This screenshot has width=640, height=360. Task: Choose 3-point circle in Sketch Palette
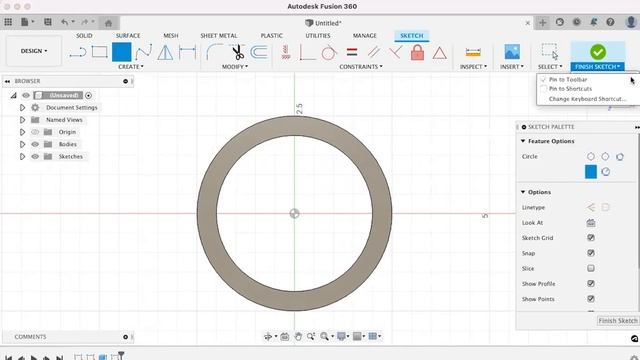tap(620, 157)
